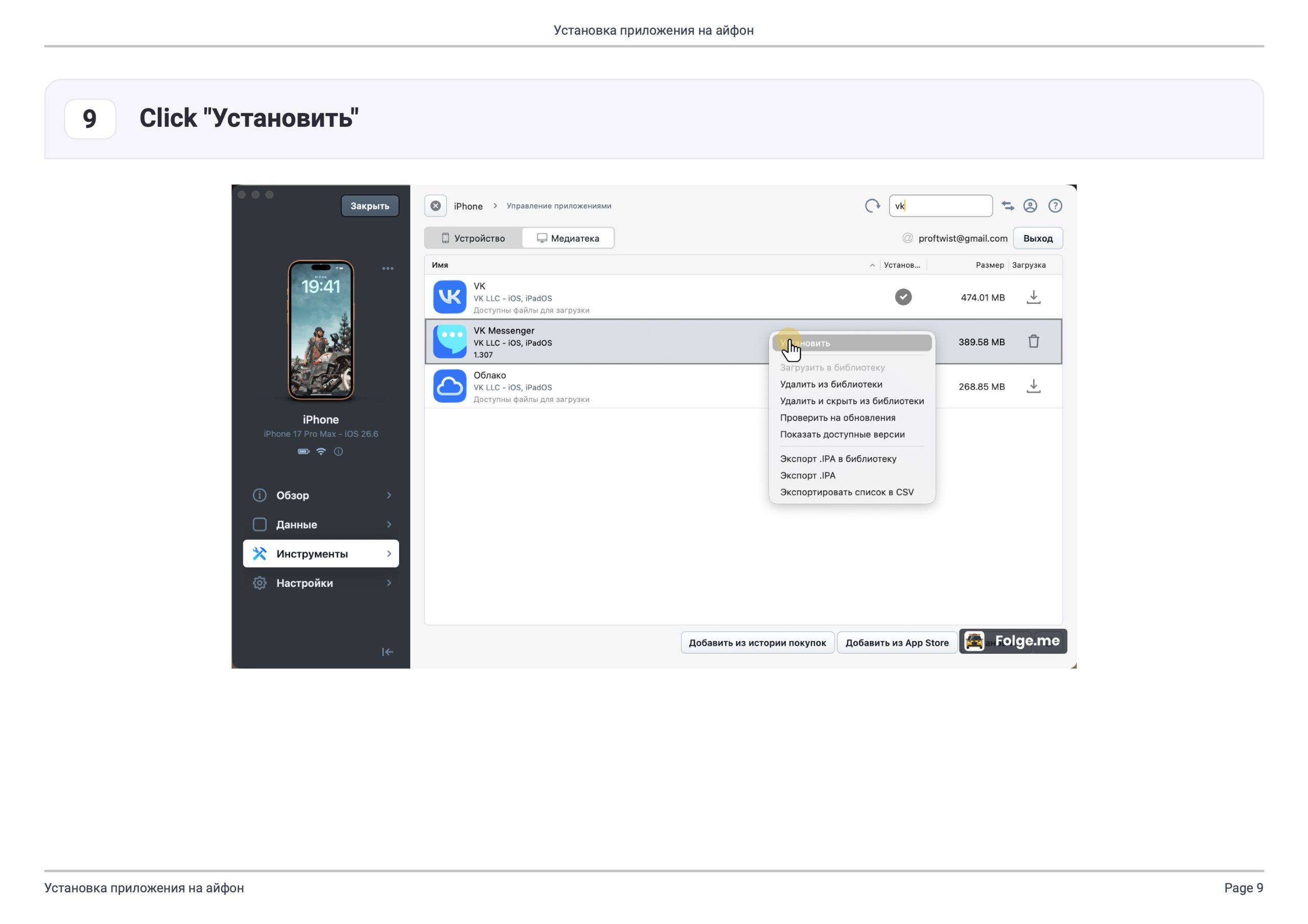Open the Данные sidebar section

321,524
